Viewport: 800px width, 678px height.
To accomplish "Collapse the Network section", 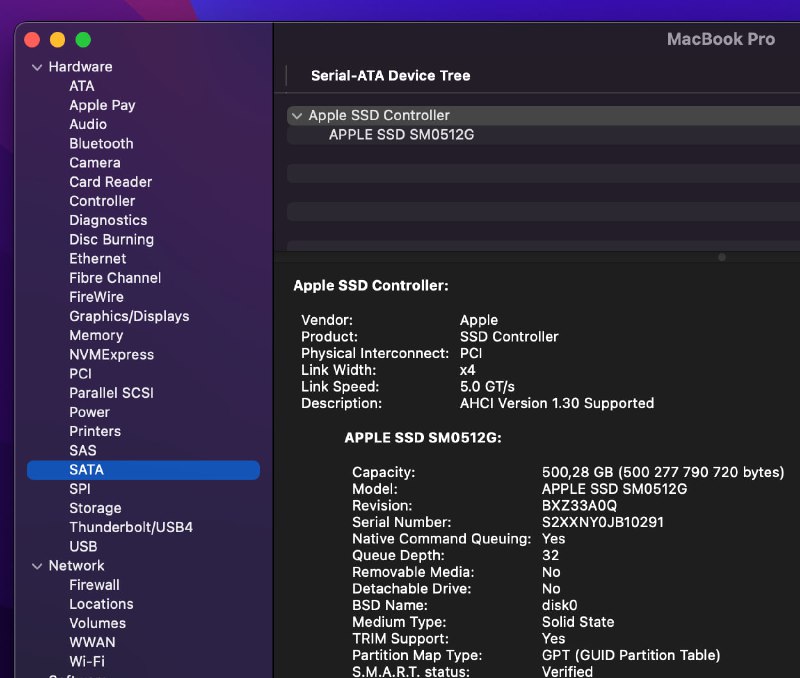I will tap(37, 566).
